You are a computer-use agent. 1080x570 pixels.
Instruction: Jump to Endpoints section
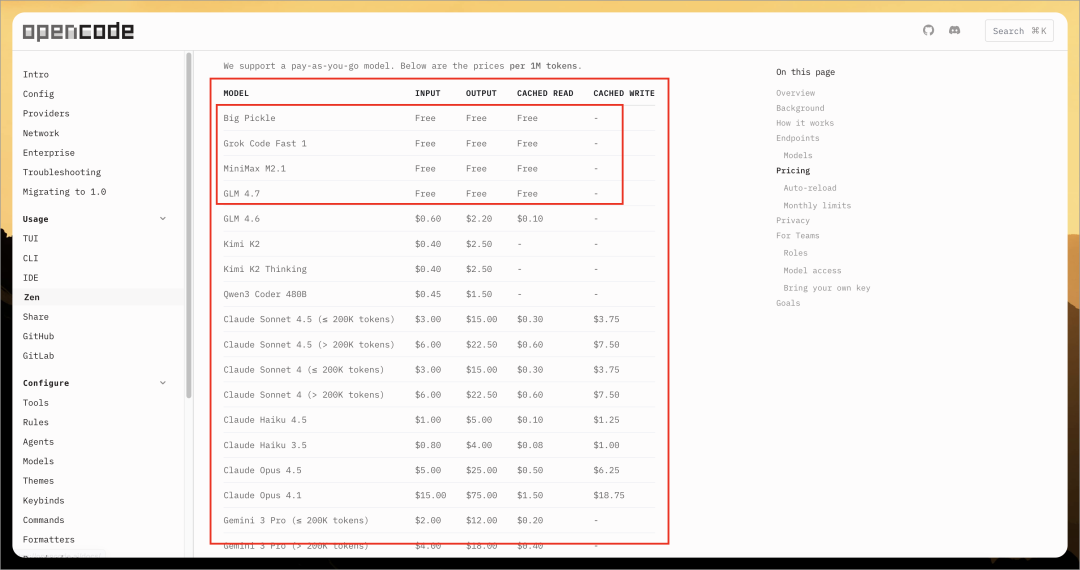(798, 138)
